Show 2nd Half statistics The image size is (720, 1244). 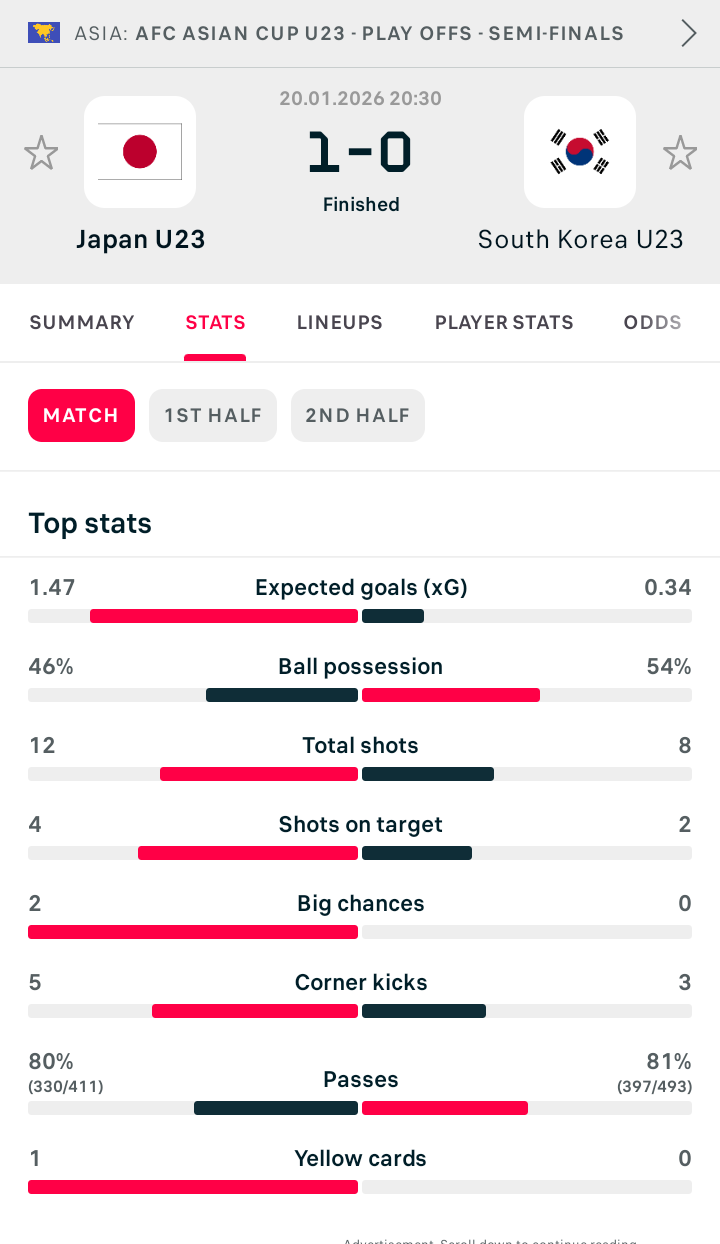[x=358, y=415]
